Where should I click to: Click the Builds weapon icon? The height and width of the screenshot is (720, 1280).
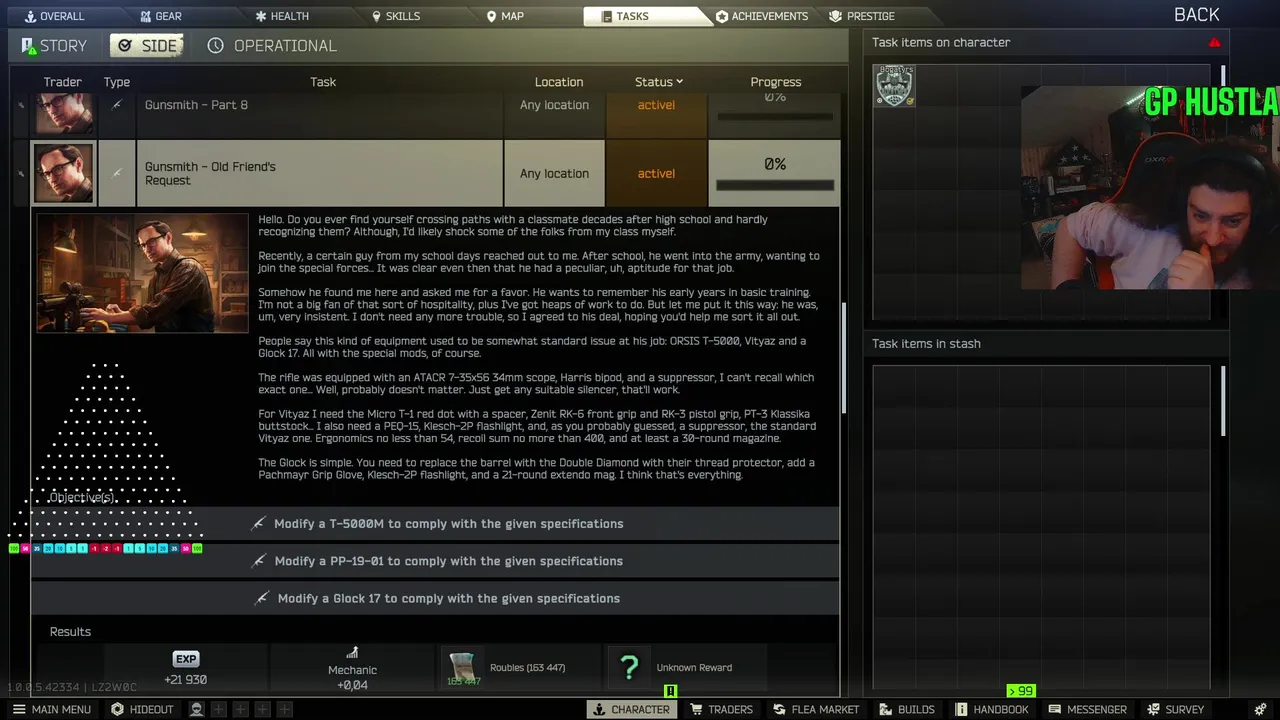tap(886, 709)
